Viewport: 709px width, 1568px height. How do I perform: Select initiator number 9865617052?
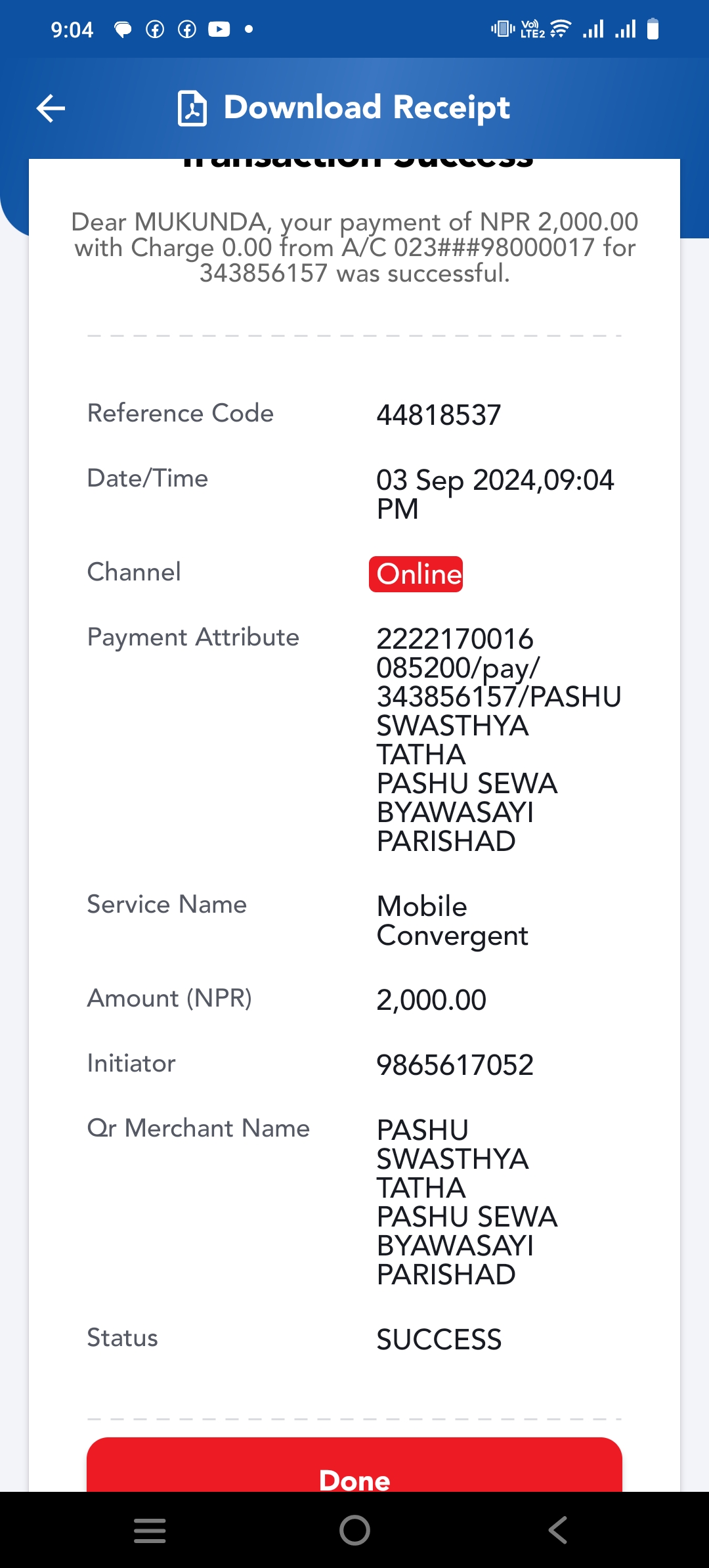pos(455,1065)
